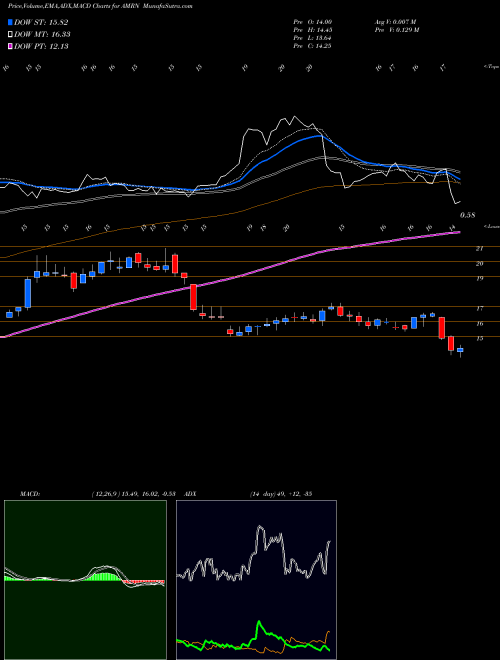Click price axis label 20

(479, 263)
